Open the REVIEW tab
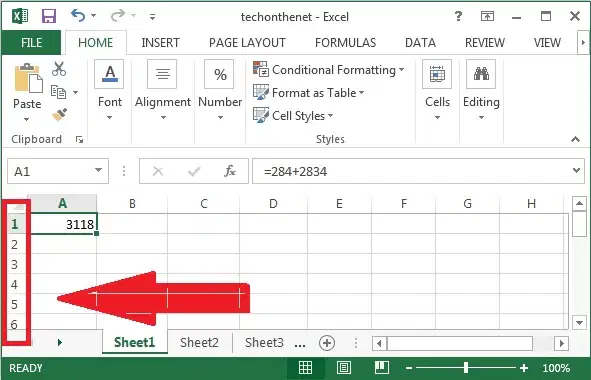 coord(485,43)
